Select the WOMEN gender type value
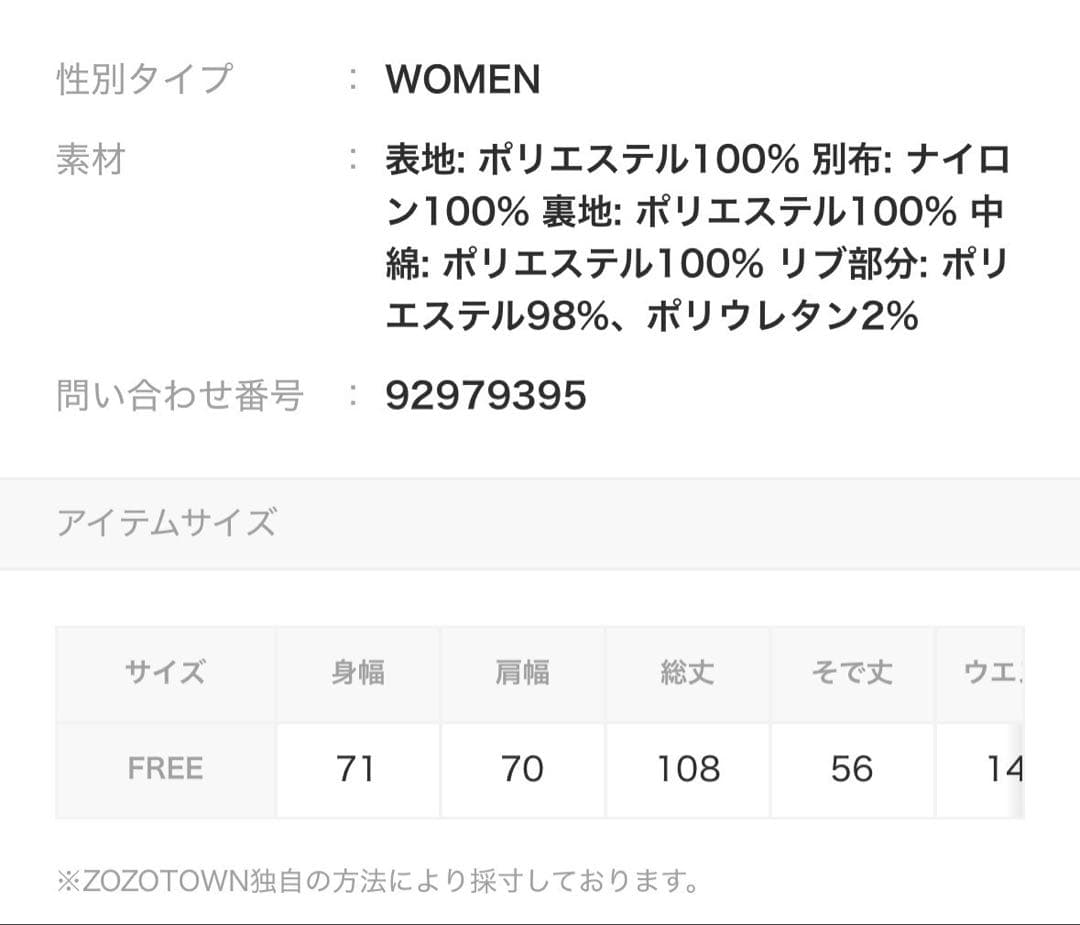 463,80
